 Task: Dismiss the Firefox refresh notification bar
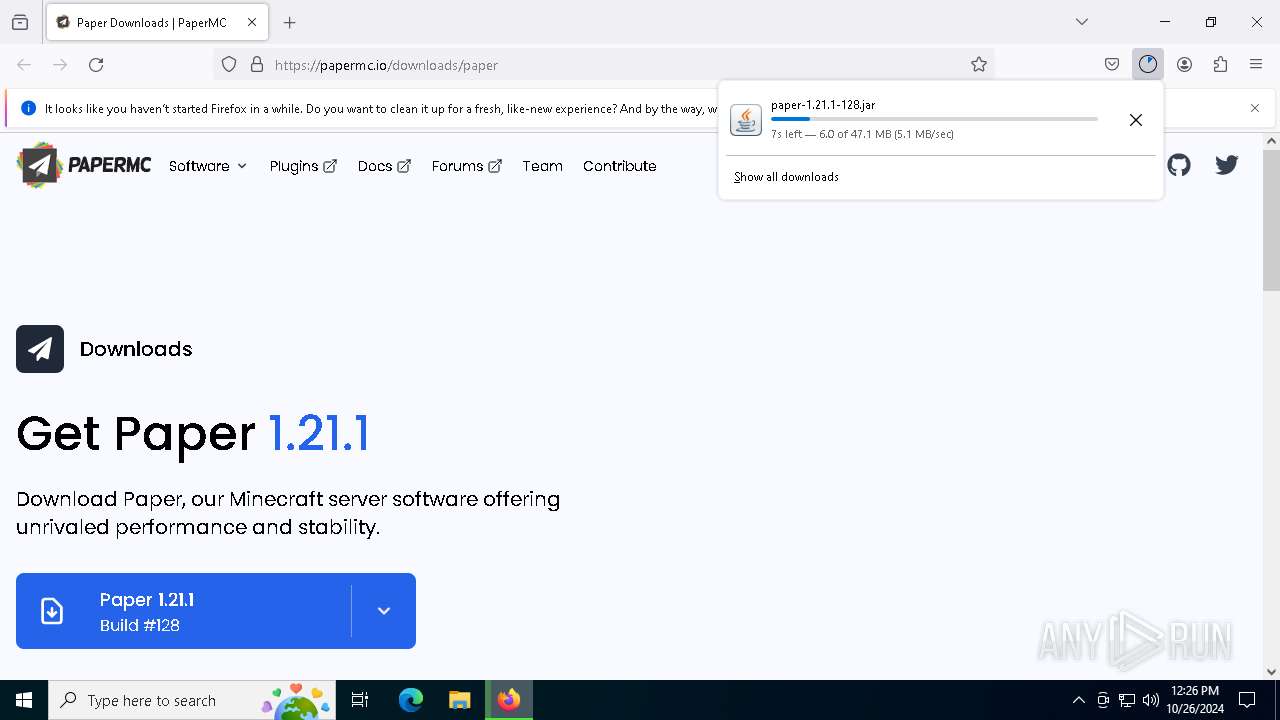pyautogui.click(x=1255, y=108)
